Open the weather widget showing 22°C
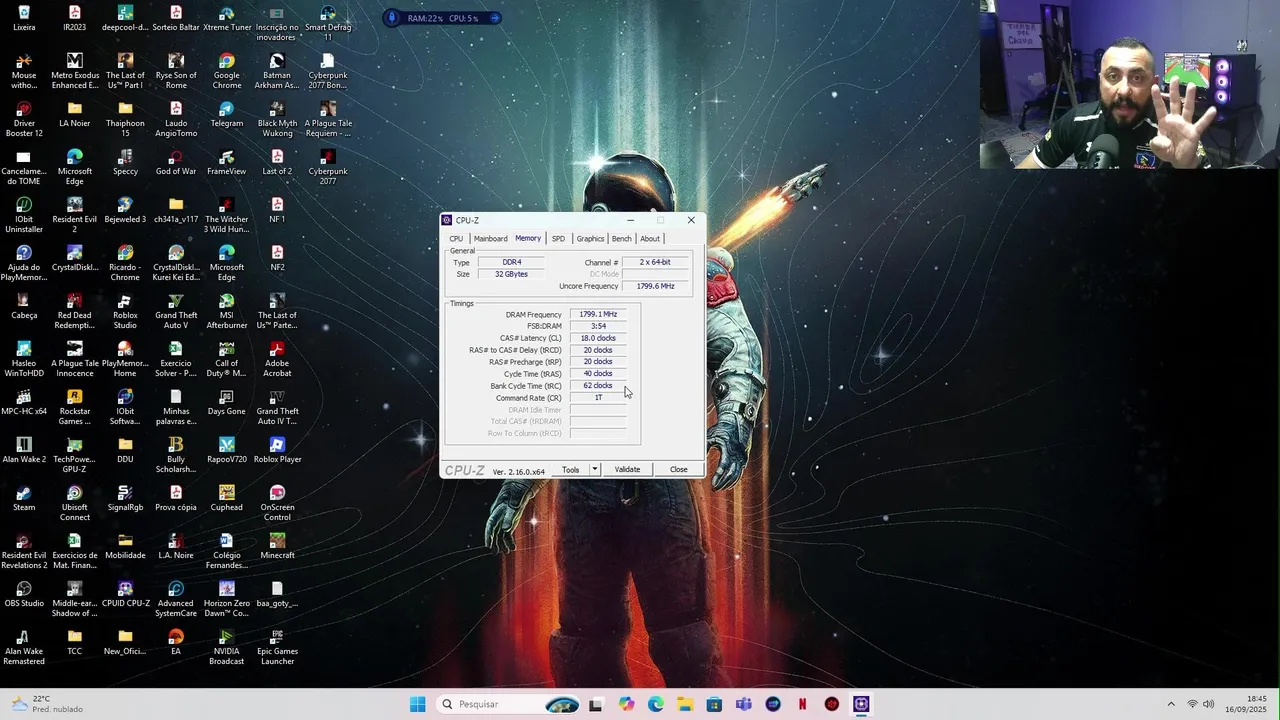The width and height of the screenshot is (1280, 720). tap(48, 704)
